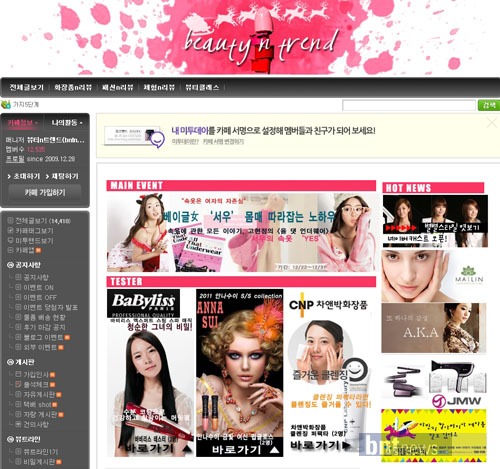Viewport: 500px width, 469px height.
Task: Click the board icon beside 이벤트 당첨자 발표
Action: point(18,307)
